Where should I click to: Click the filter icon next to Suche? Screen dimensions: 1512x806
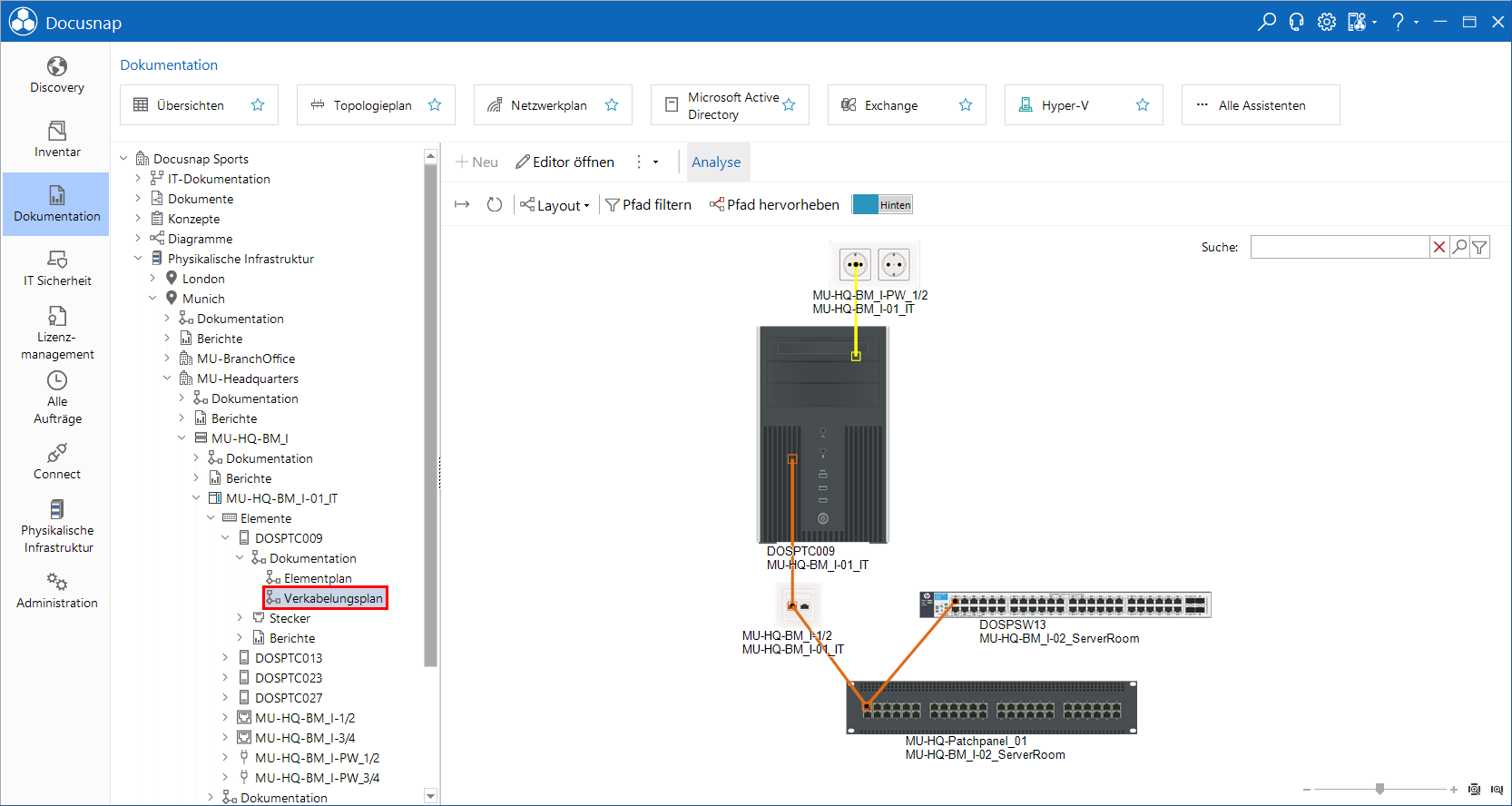coord(1480,247)
